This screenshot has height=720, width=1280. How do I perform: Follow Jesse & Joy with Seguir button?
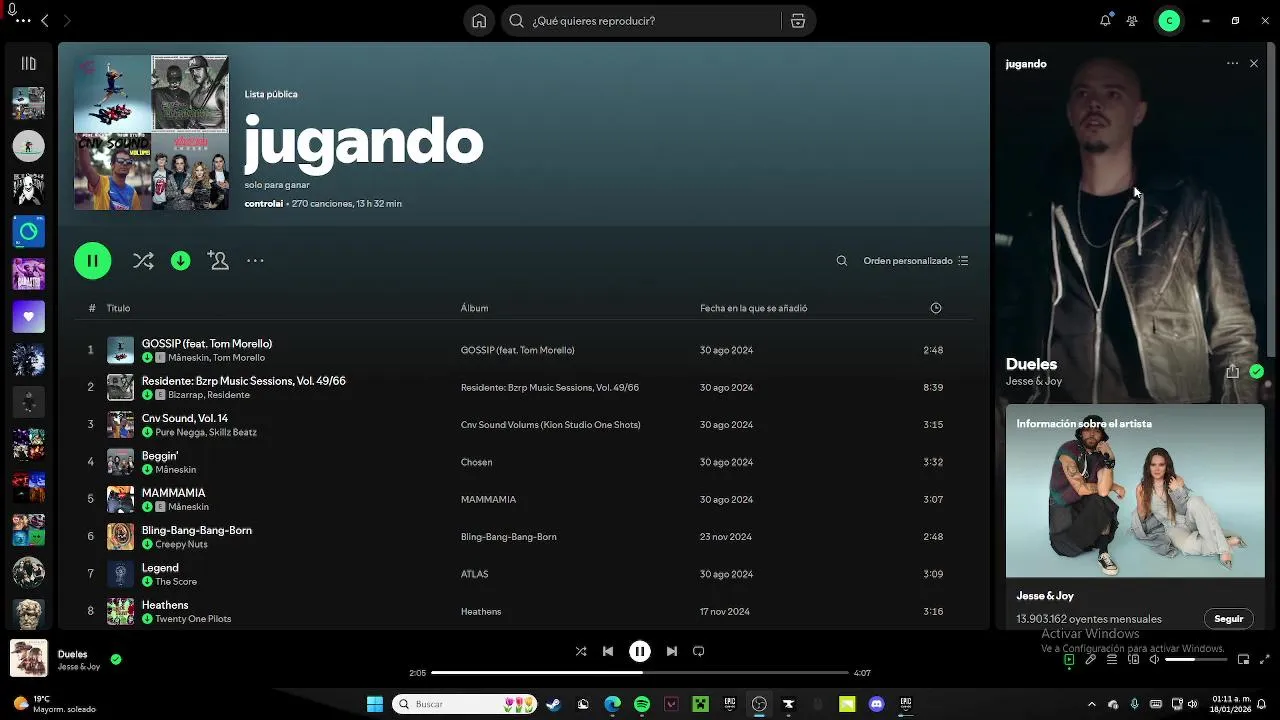point(1228,619)
